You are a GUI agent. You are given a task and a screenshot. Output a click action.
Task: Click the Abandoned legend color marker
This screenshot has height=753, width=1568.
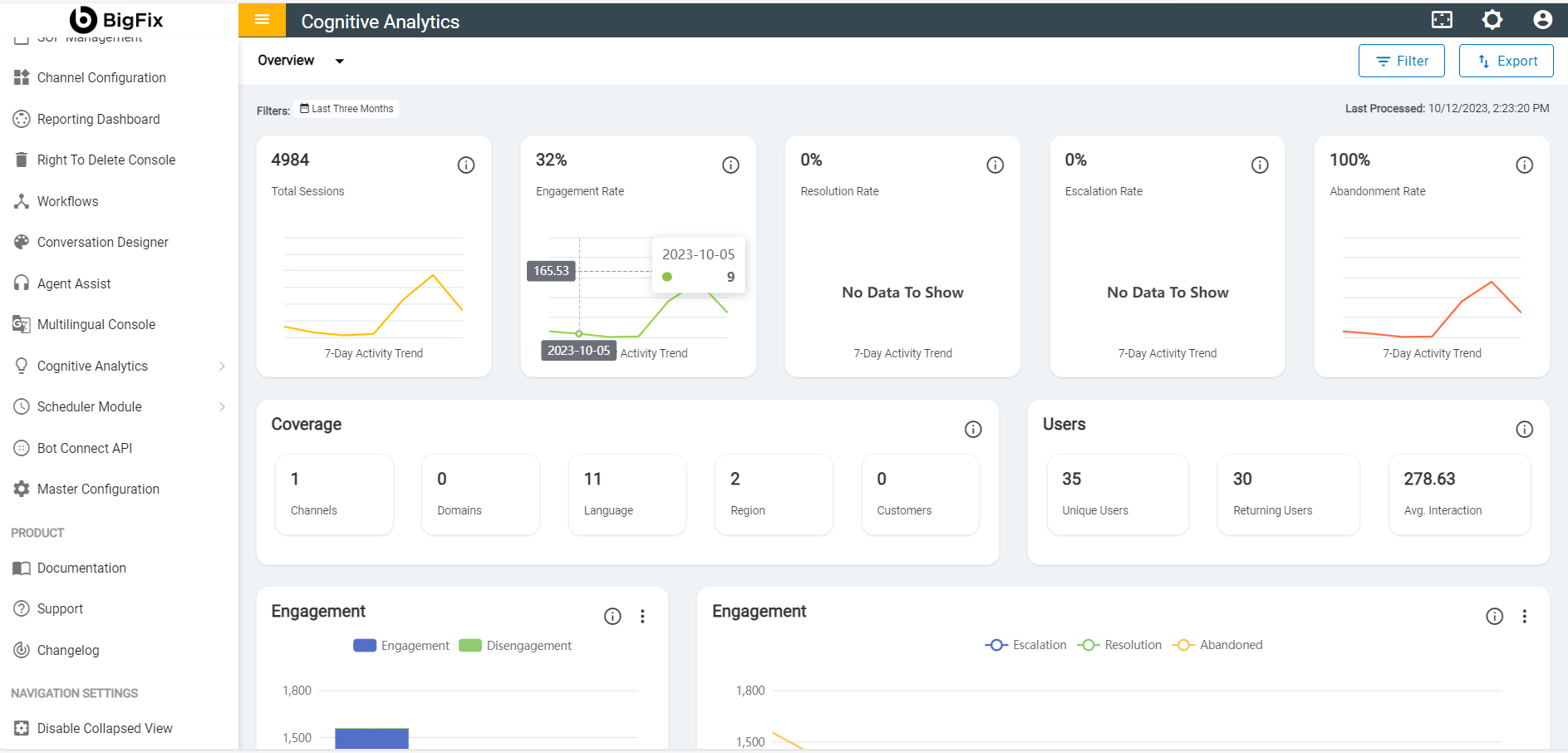pyautogui.click(x=1183, y=645)
